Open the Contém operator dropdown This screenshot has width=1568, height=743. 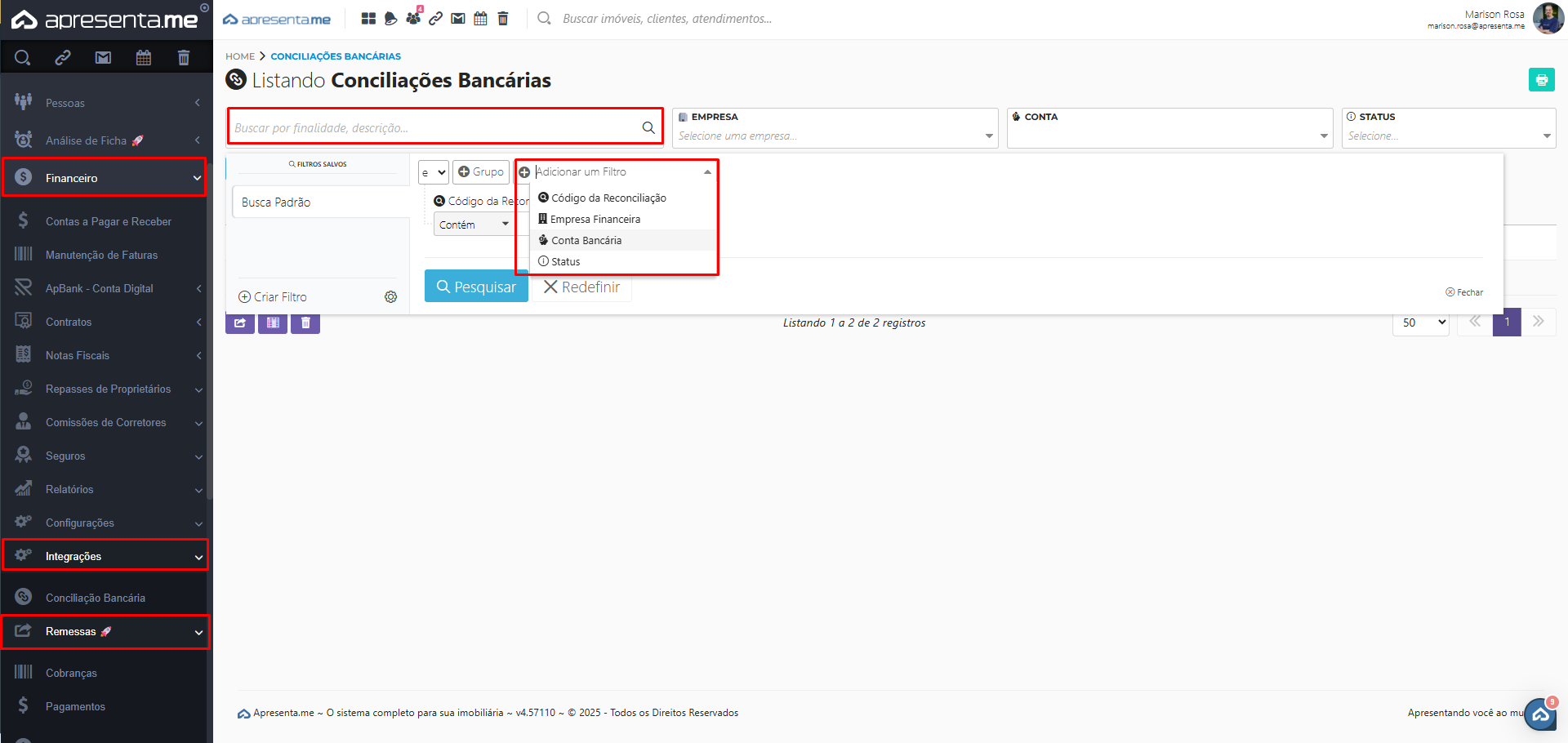474,225
